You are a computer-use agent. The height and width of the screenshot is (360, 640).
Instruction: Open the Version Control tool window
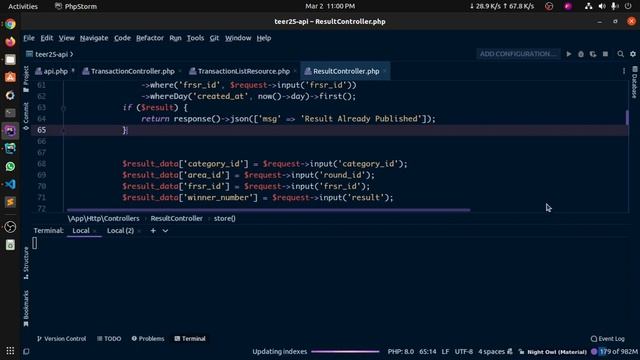[61, 339]
